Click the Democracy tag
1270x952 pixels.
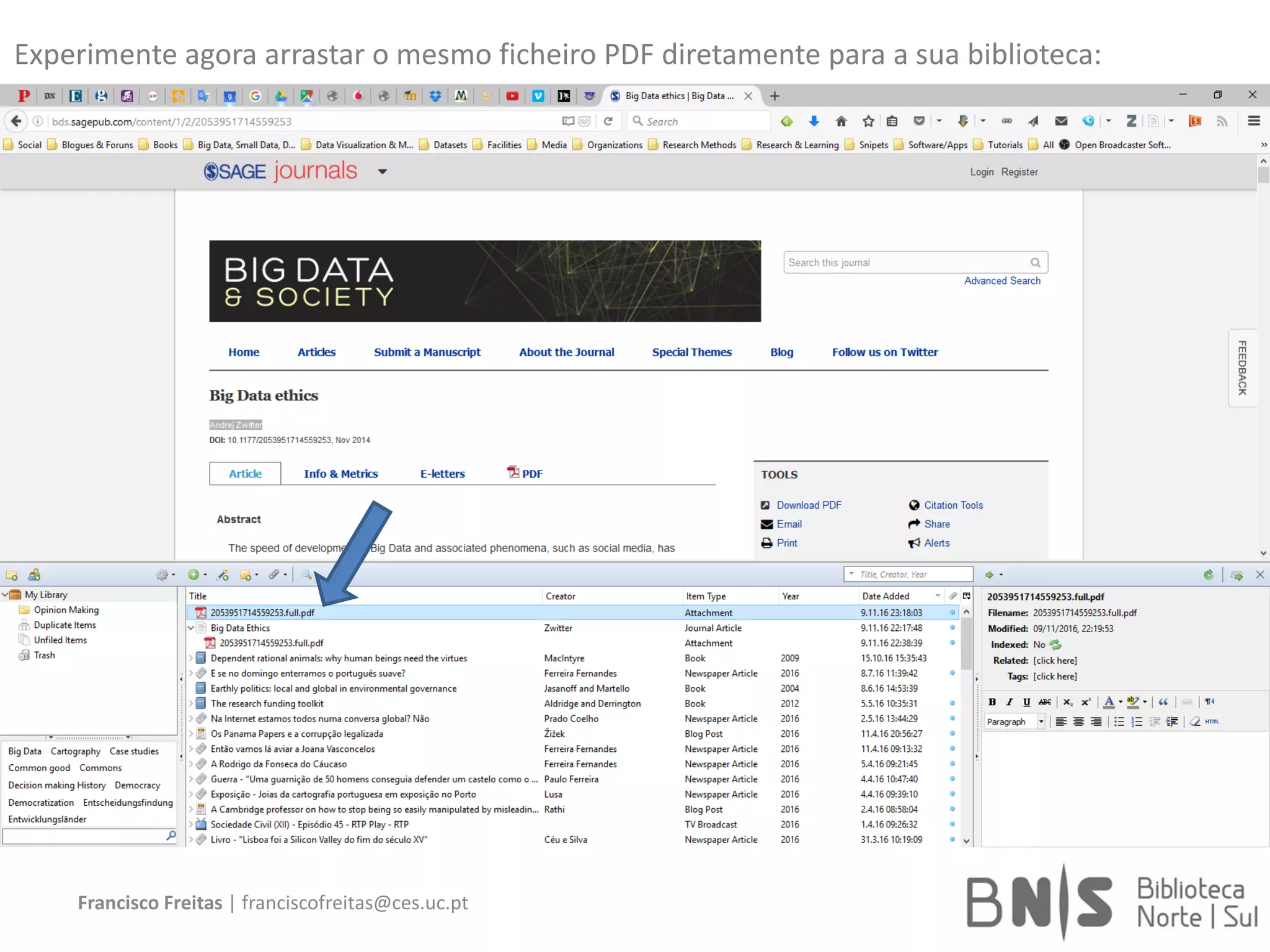pyautogui.click(x=138, y=785)
